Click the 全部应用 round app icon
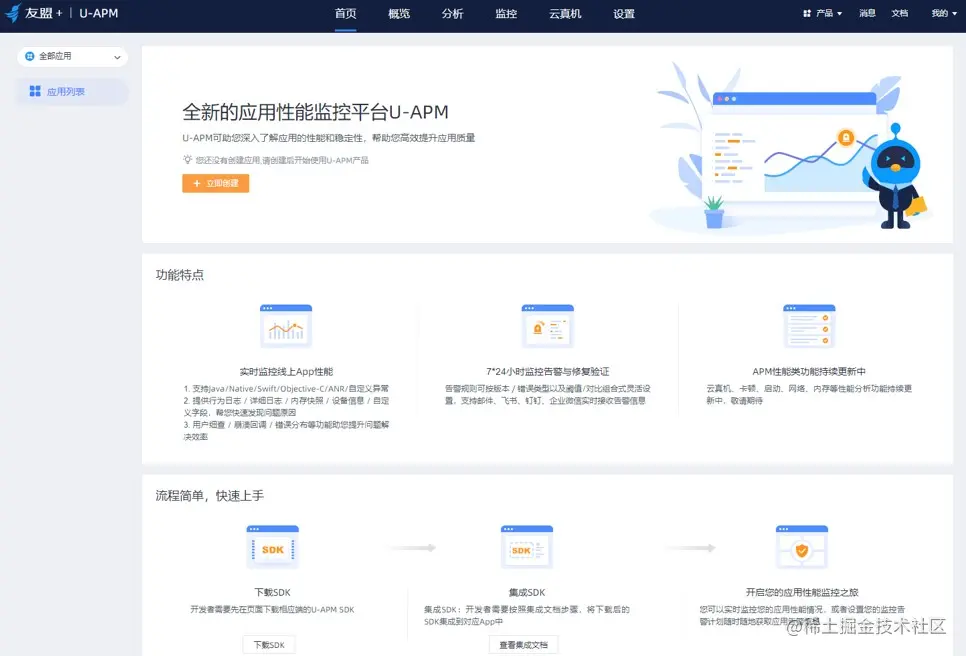 point(30,57)
